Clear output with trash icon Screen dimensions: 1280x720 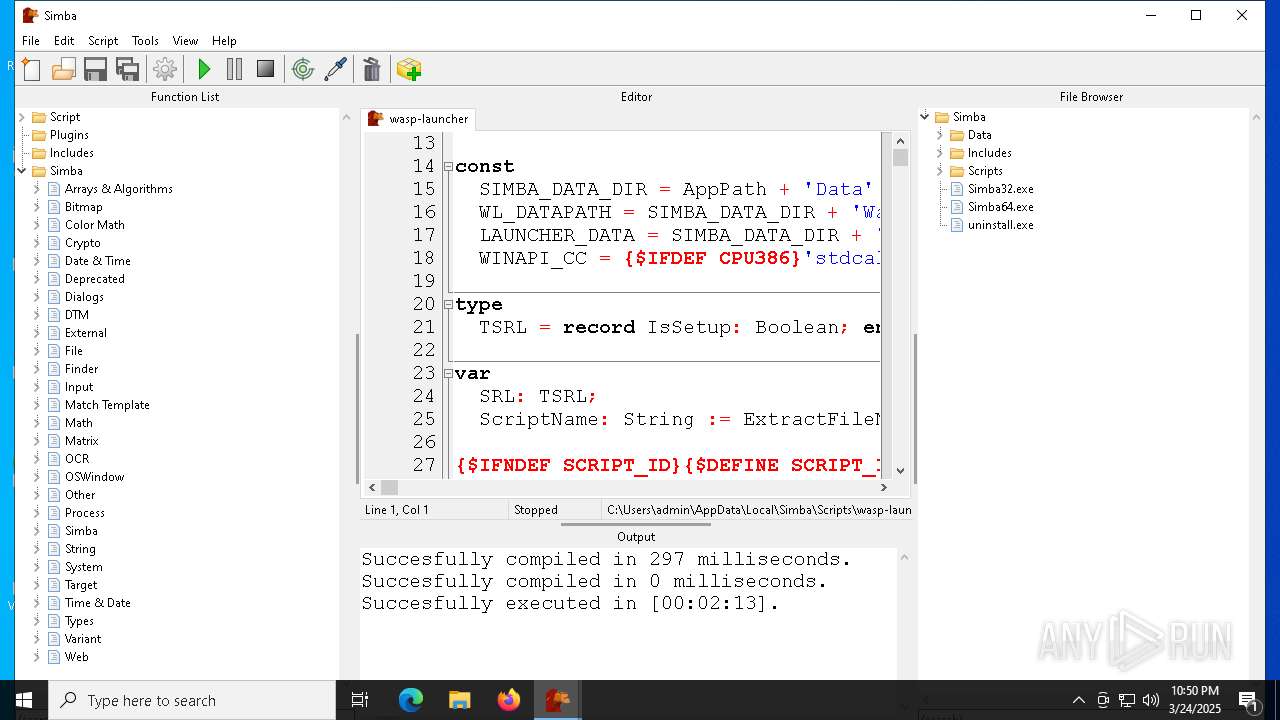click(372, 69)
